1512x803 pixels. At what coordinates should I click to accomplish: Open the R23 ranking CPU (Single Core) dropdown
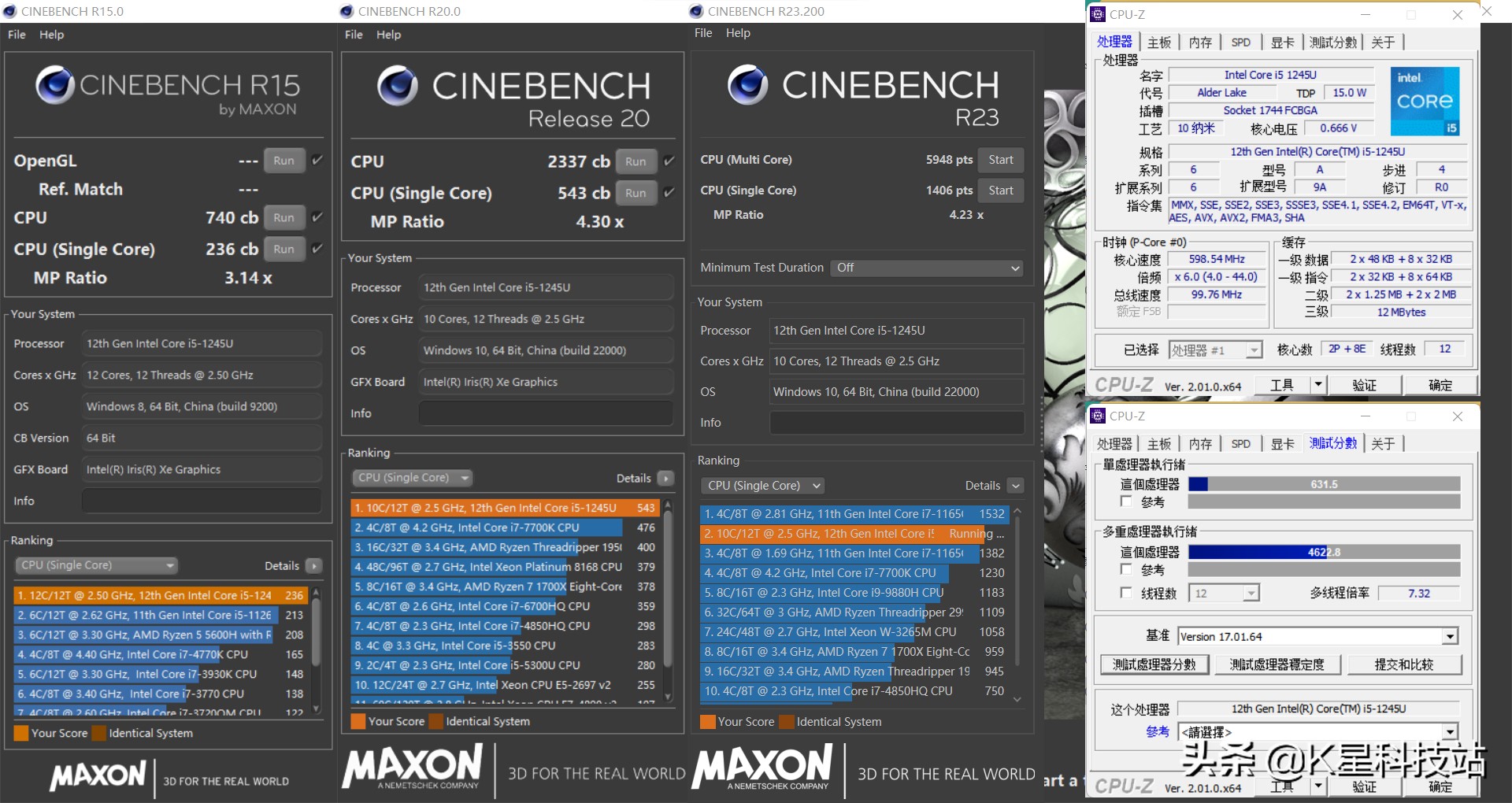[x=762, y=486]
